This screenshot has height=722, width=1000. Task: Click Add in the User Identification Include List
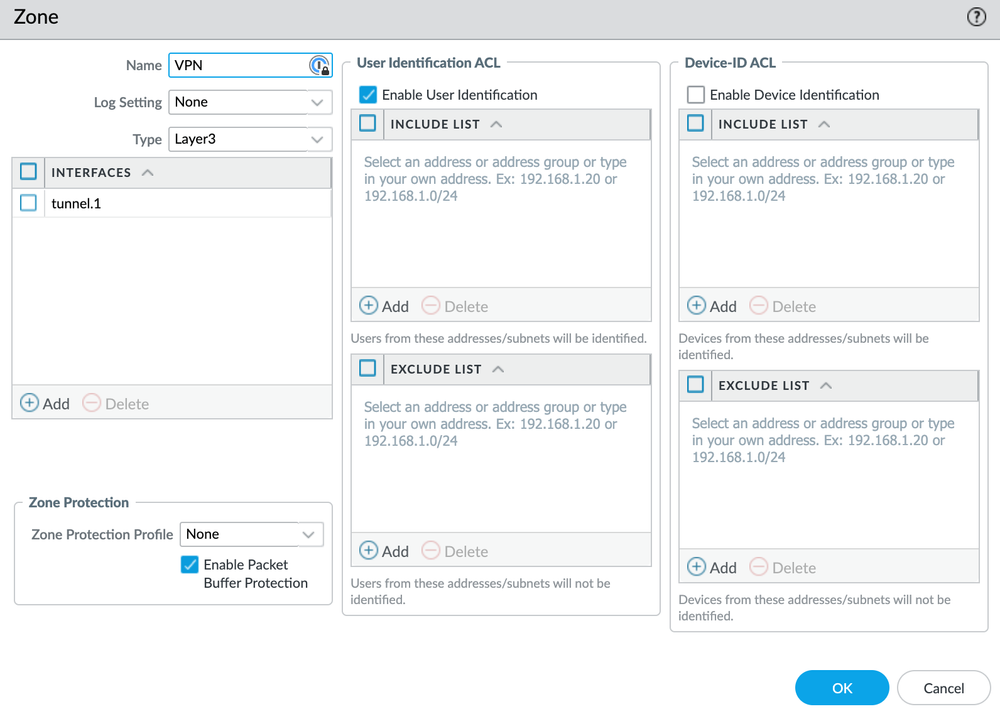click(383, 306)
